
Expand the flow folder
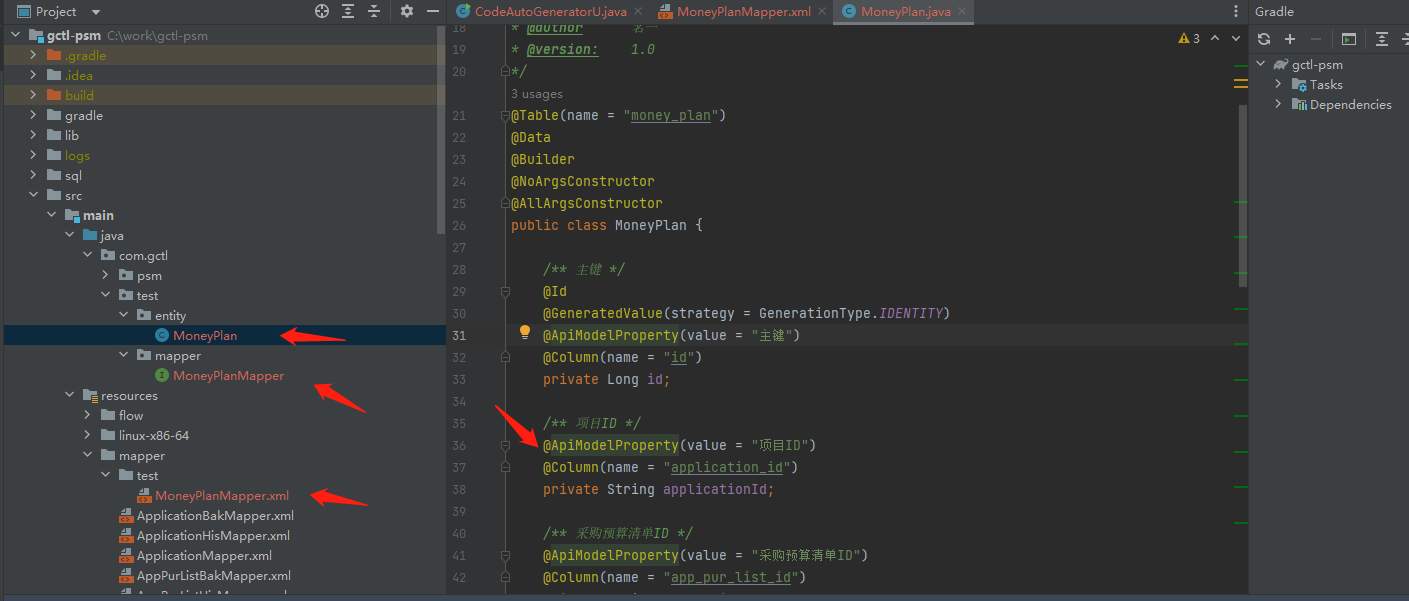point(88,416)
